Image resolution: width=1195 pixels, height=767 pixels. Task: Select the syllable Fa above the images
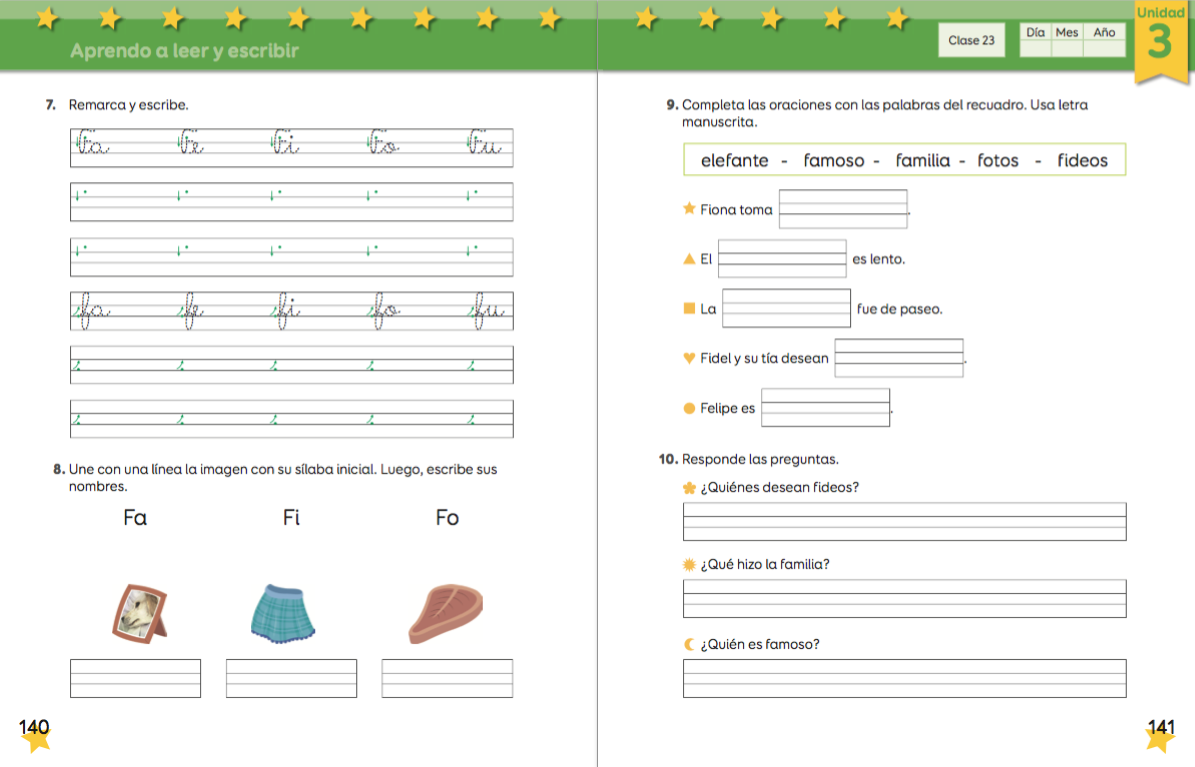(135, 517)
